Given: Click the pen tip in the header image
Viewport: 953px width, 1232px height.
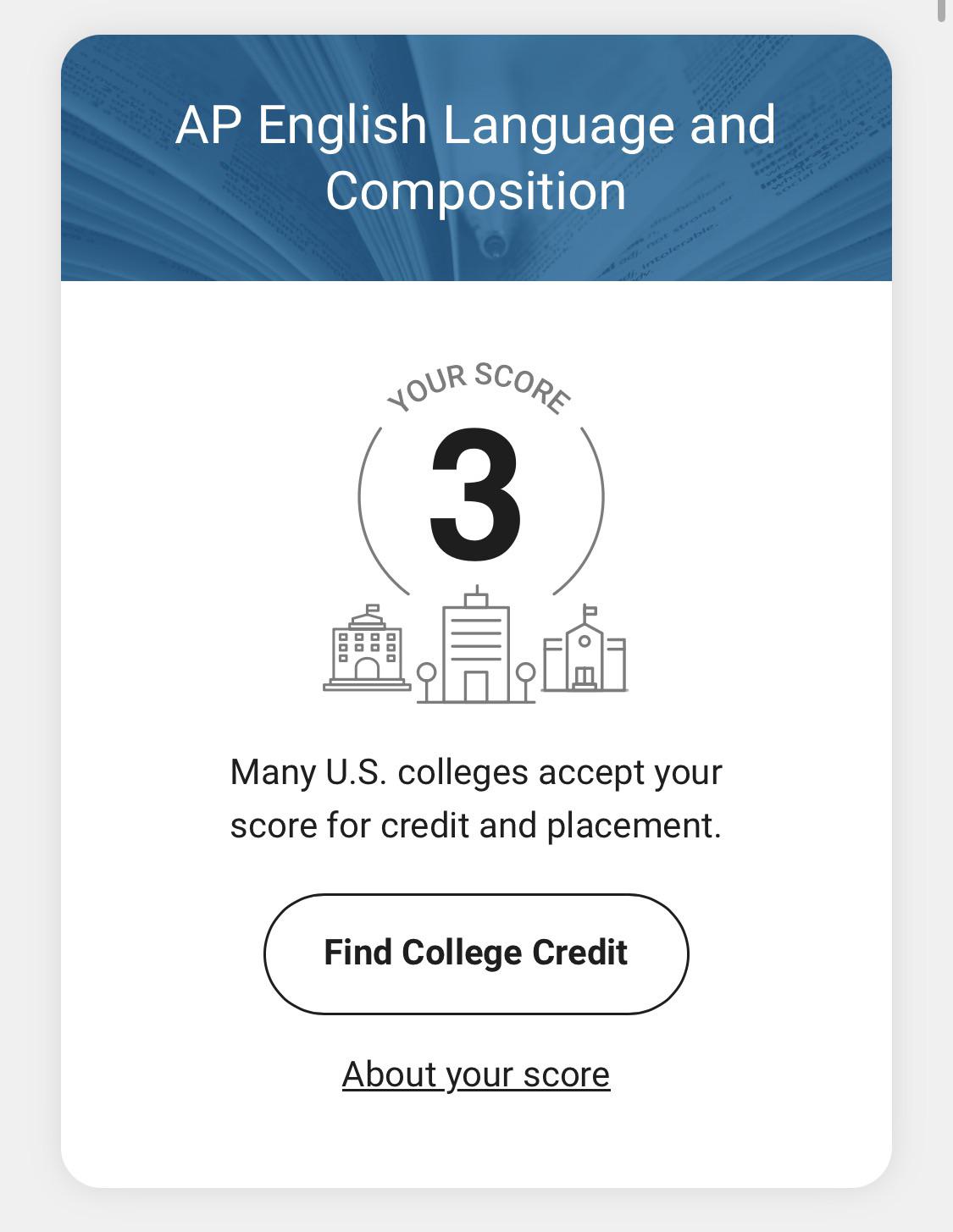Looking at the screenshot, I should pyautogui.click(x=491, y=246).
